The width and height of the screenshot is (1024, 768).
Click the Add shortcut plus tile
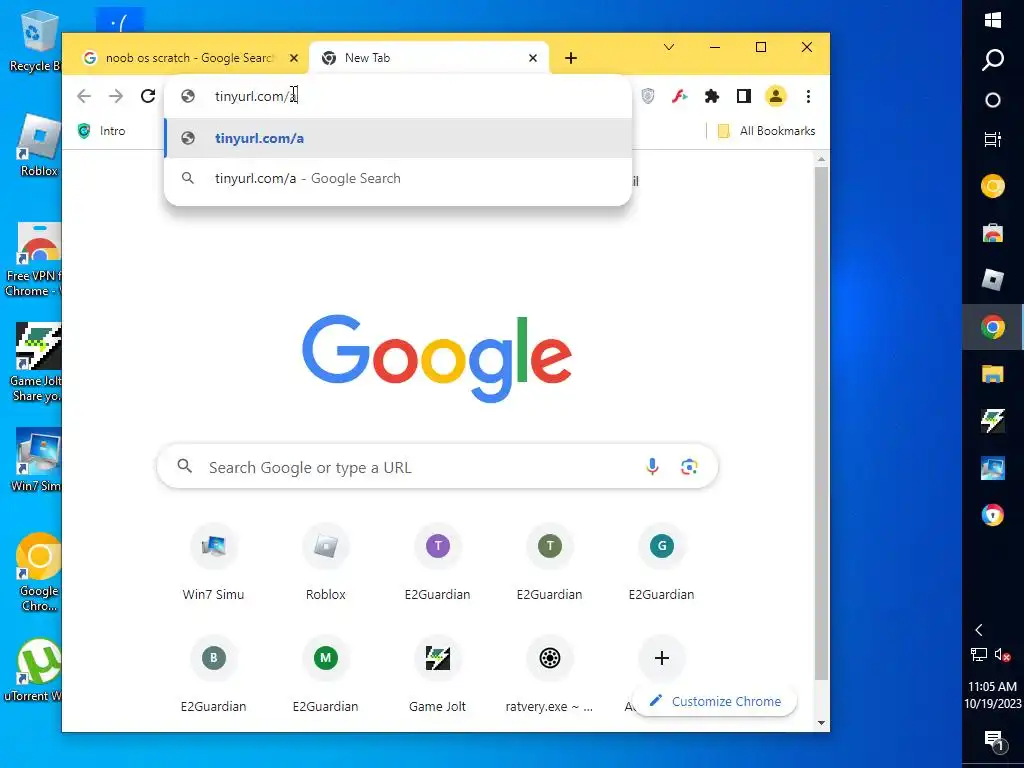click(662, 658)
